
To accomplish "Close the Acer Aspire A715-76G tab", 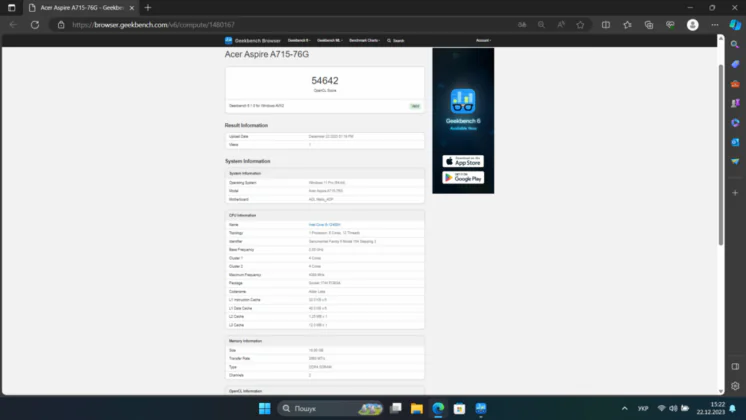I will [x=132, y=8].
